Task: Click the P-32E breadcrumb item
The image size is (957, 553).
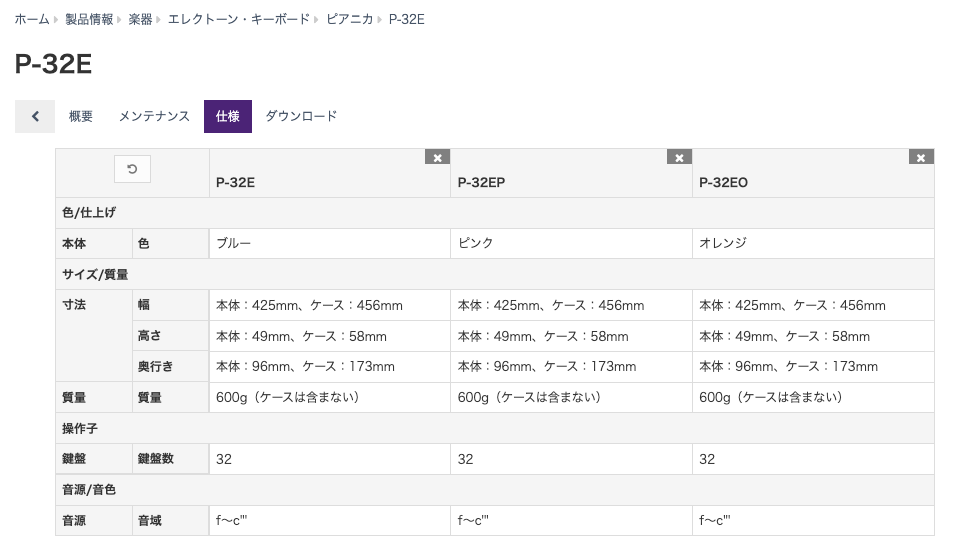Action: pos(406,20)
